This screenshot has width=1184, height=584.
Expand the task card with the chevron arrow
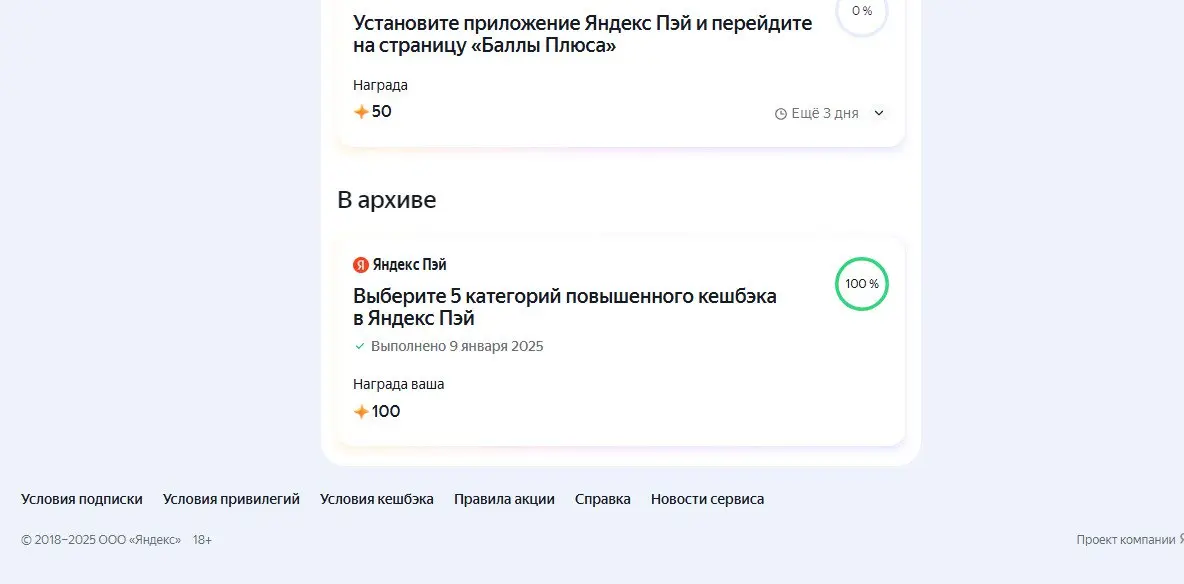coord(879,113)
